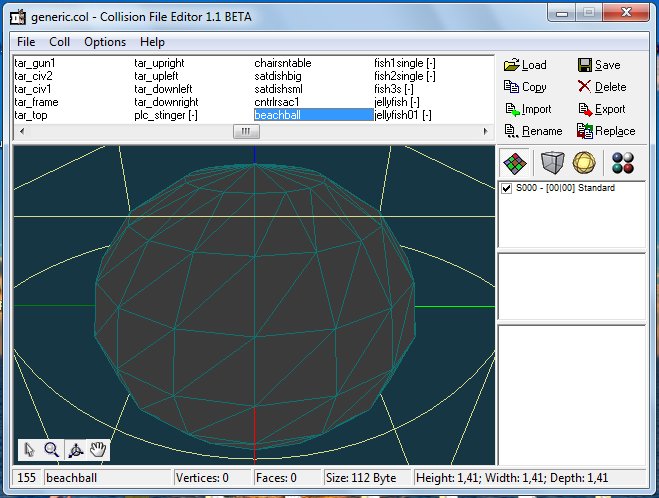Click the Save file button
The height and width of the screenshot is (498, 659).
point(599,65)
